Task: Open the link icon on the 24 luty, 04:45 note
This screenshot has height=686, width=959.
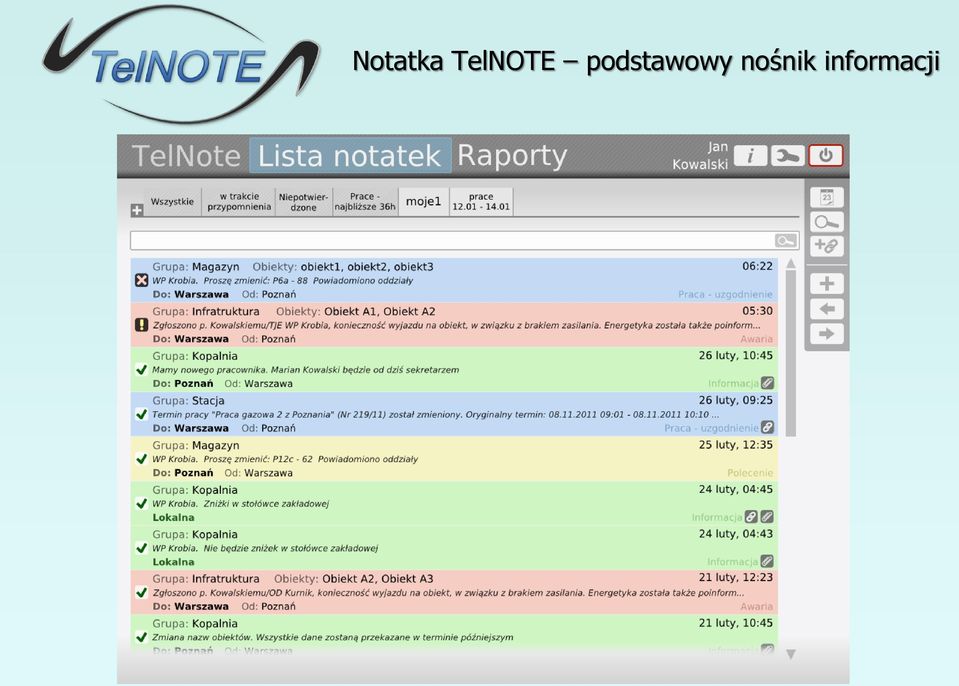Action: (x=751, y=517)
